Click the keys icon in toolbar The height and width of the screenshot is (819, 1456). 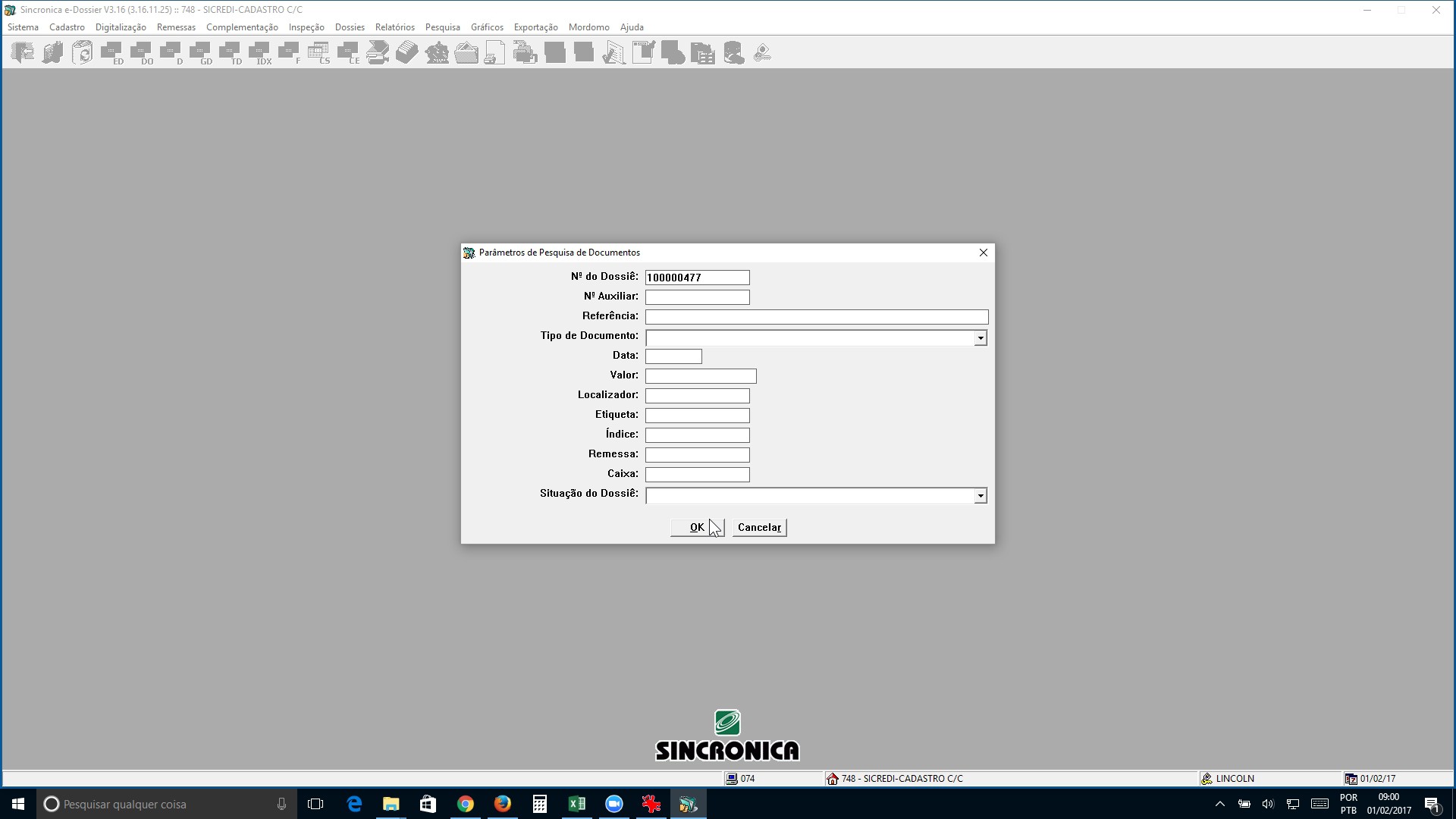coord(763,53)
